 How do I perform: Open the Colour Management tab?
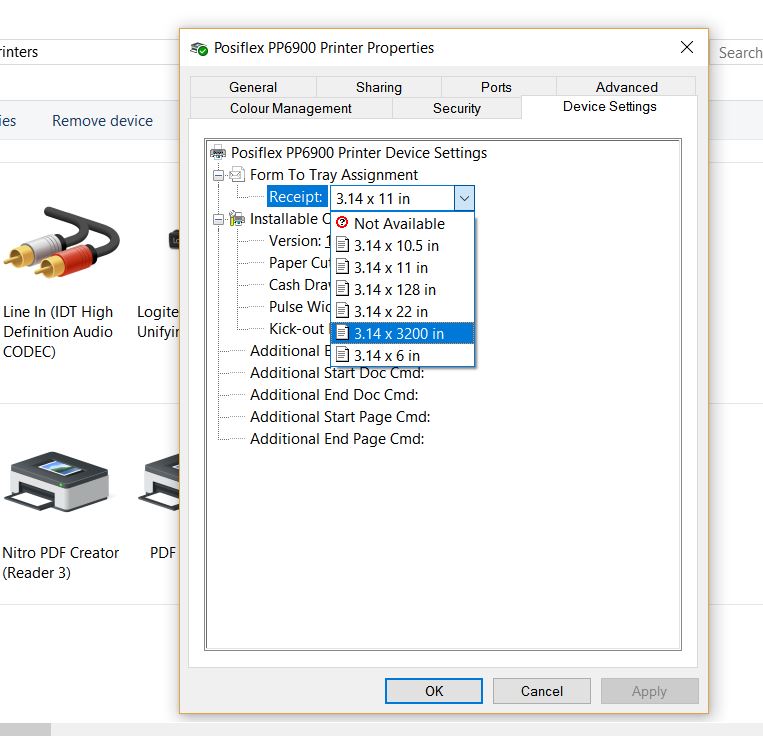pyautogui.click(x=291, y=108)
